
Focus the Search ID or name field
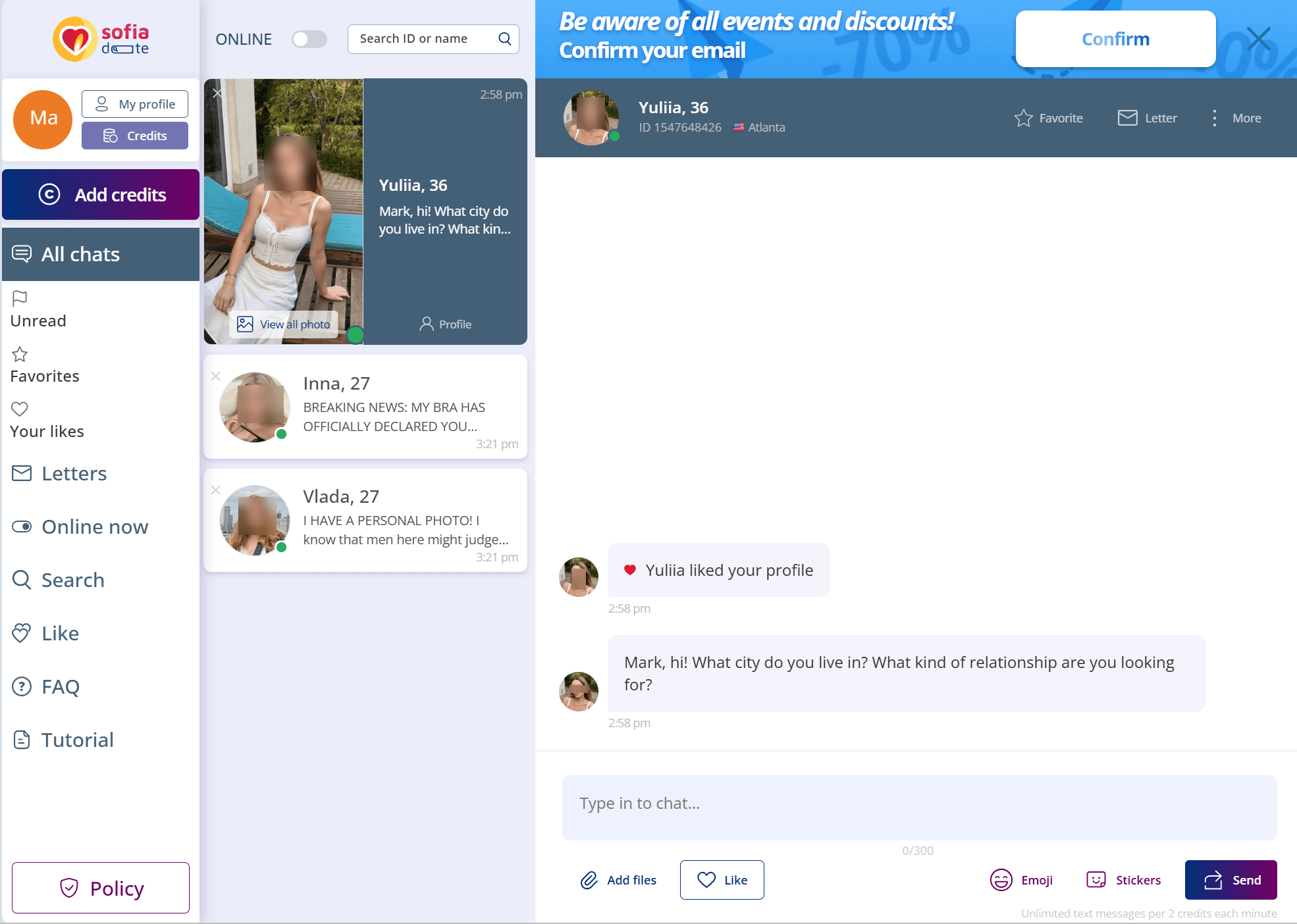433,39
